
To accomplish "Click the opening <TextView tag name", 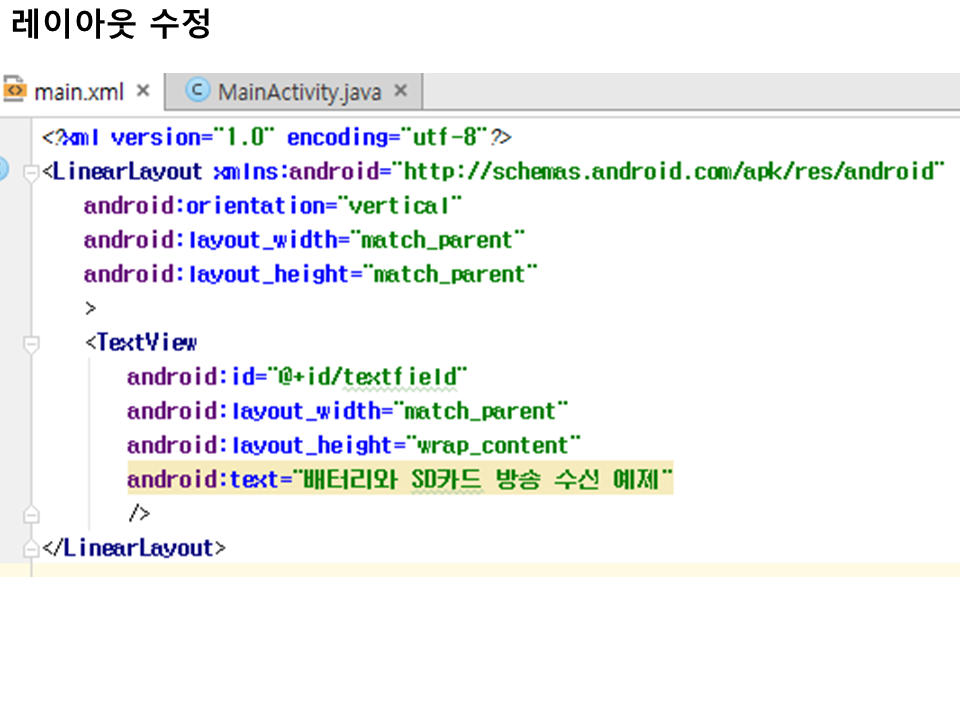I will (x=146, y=343).
